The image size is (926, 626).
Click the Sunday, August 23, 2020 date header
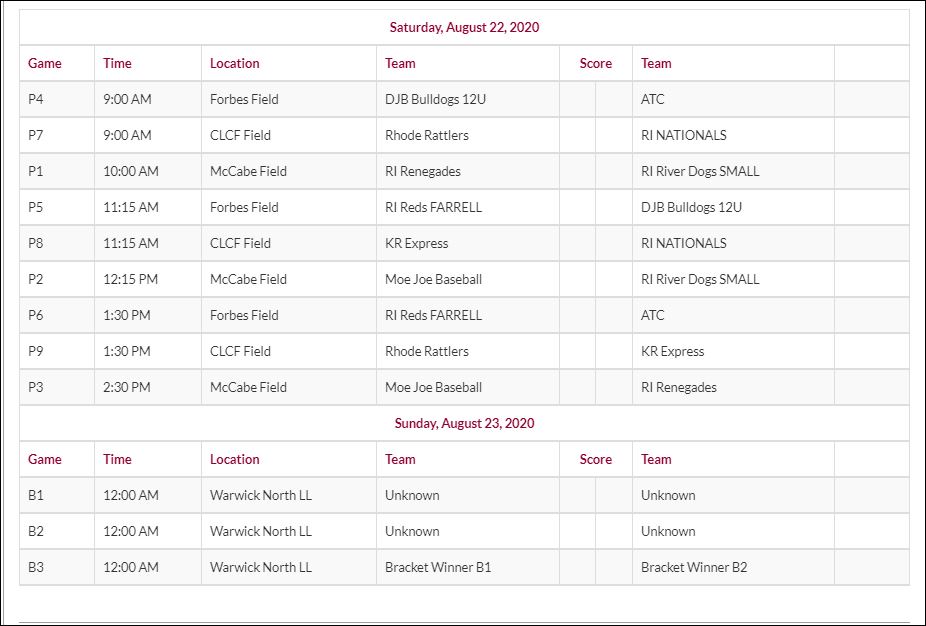pos(464,423)
